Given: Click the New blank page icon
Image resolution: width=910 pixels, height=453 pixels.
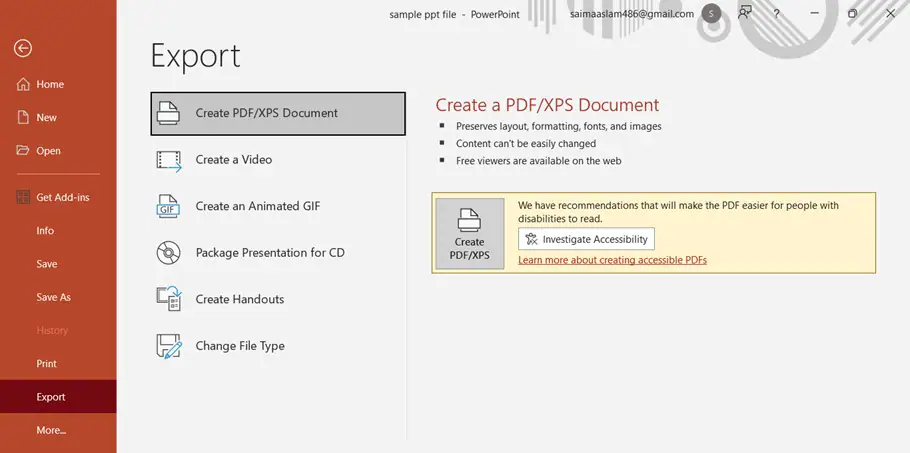Looking at the screenshot, I should (23, 117).
